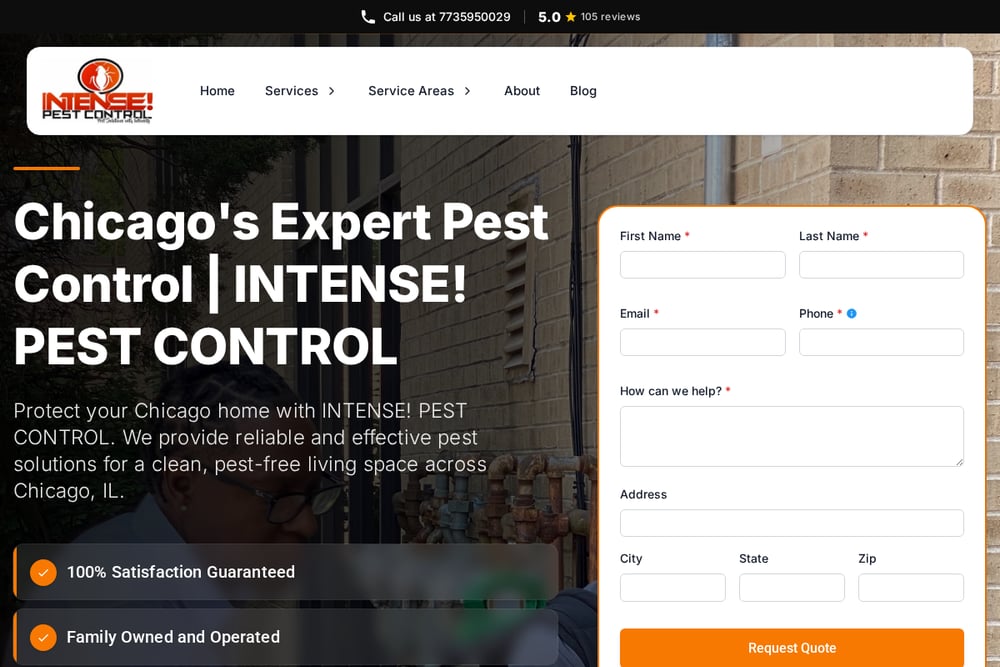Click the Call us at 7735950029 link
Screen dimensions: 1000x667
coord(436,17)
